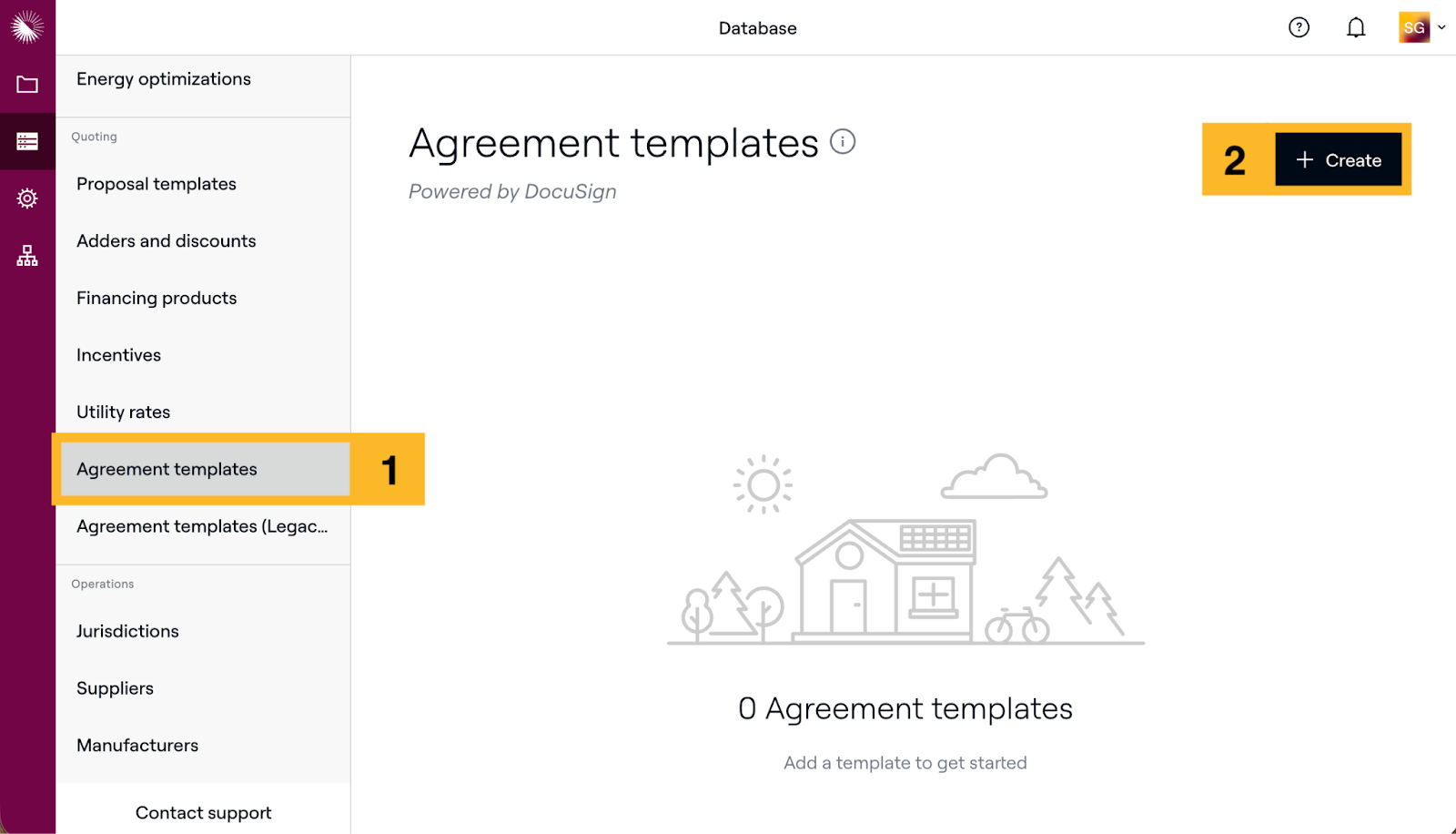Open the Projects folder icon
1456x834 pixels.
click(x=27, y=85)
